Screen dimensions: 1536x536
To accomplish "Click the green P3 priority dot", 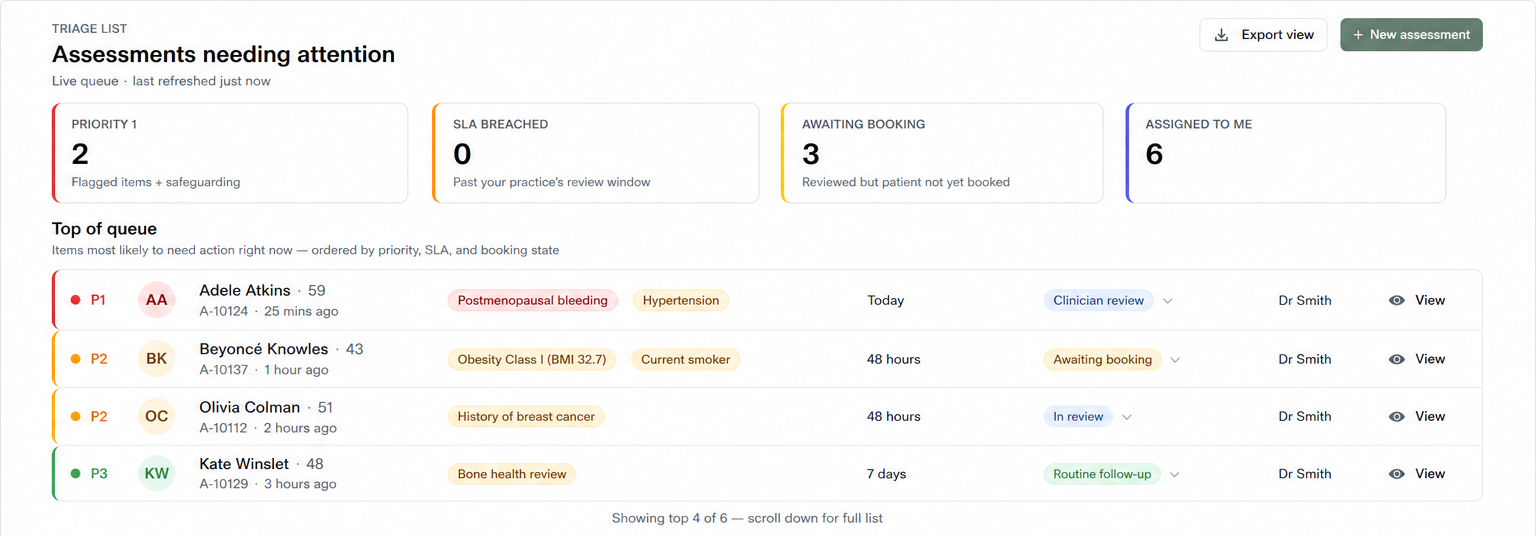I will click(75, 474).
